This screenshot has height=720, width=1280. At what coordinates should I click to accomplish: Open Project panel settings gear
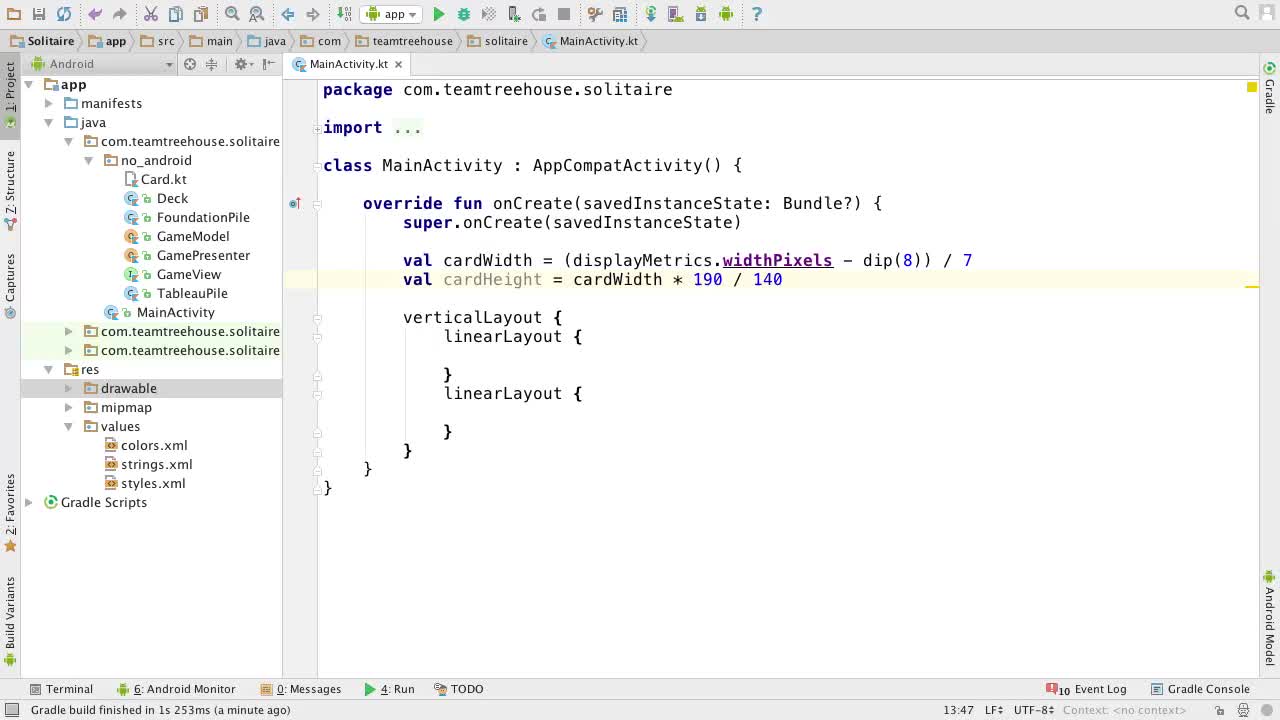[x=241, y=64]
